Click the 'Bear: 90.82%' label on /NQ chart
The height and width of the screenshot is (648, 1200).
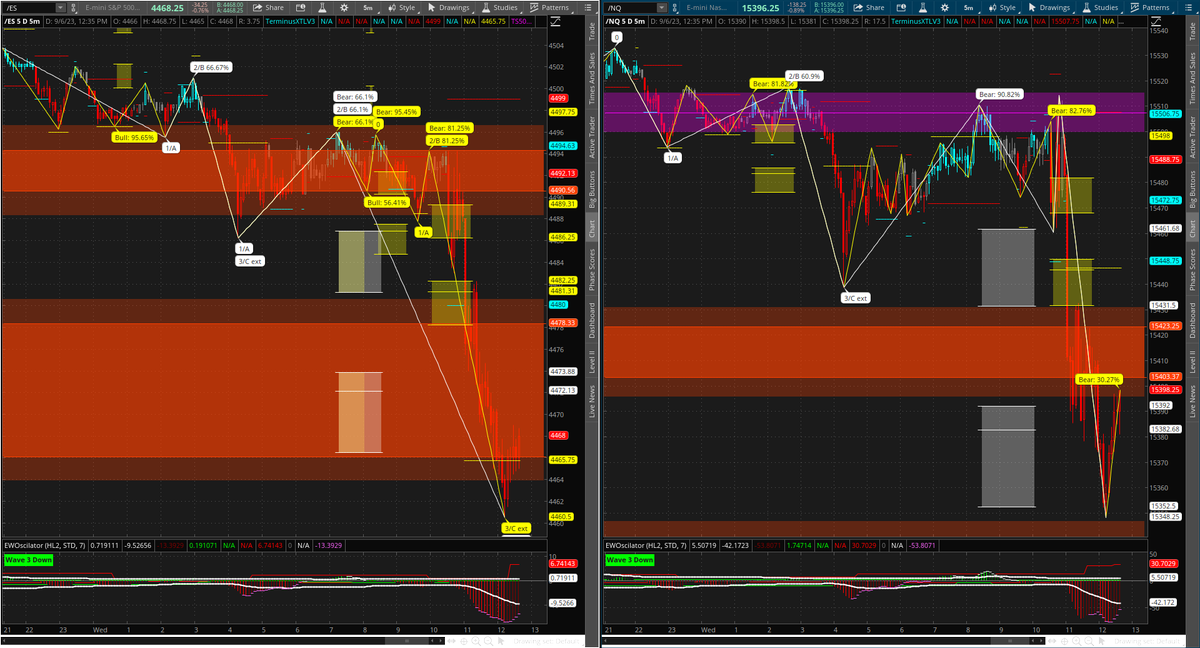pyautogui.click(x=1000, y=94)
